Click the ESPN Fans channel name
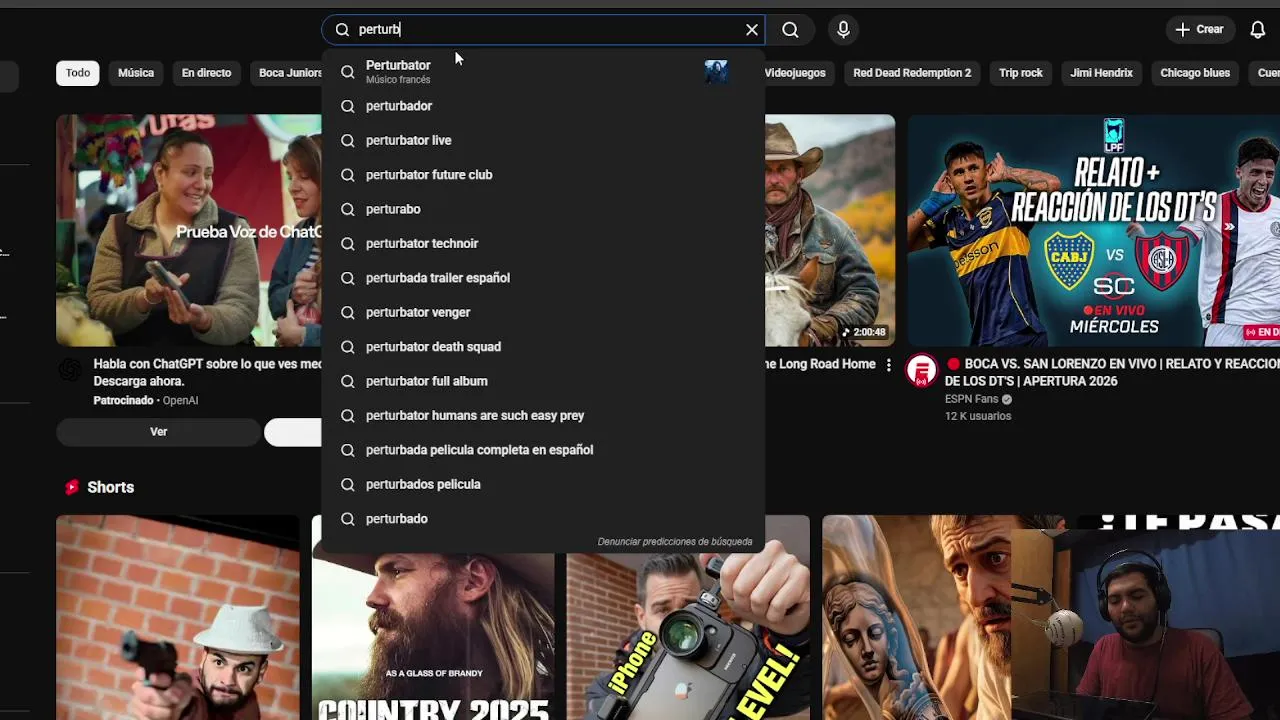This screenshot has width=1280, height=720. [x=972, y=399]
